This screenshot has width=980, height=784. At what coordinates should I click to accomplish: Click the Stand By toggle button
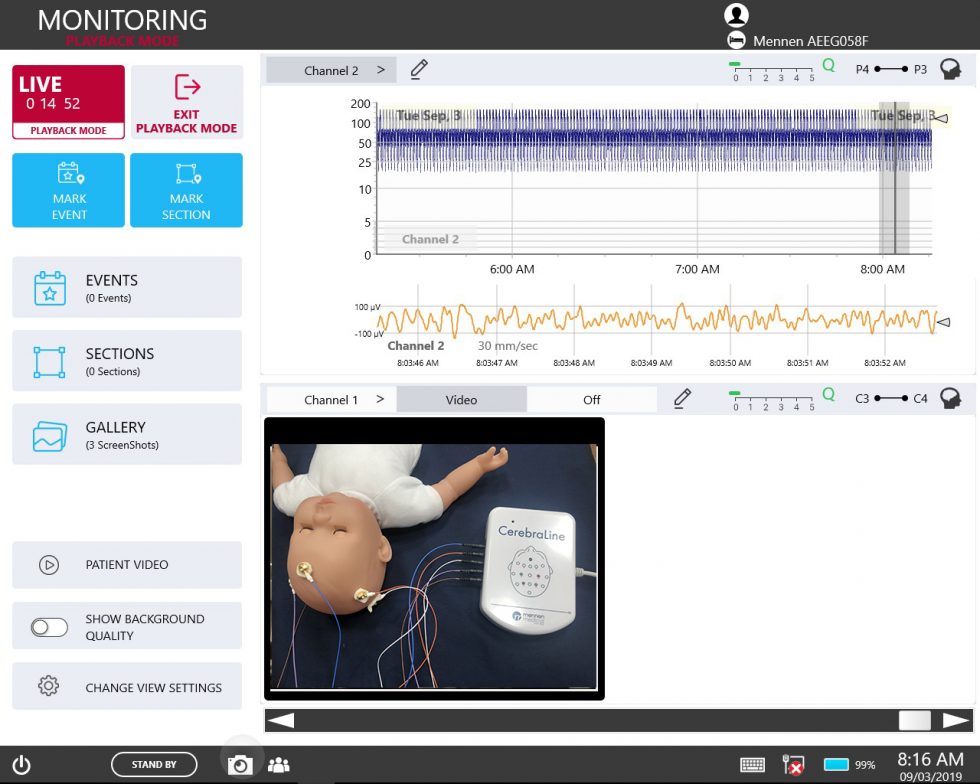154,764
